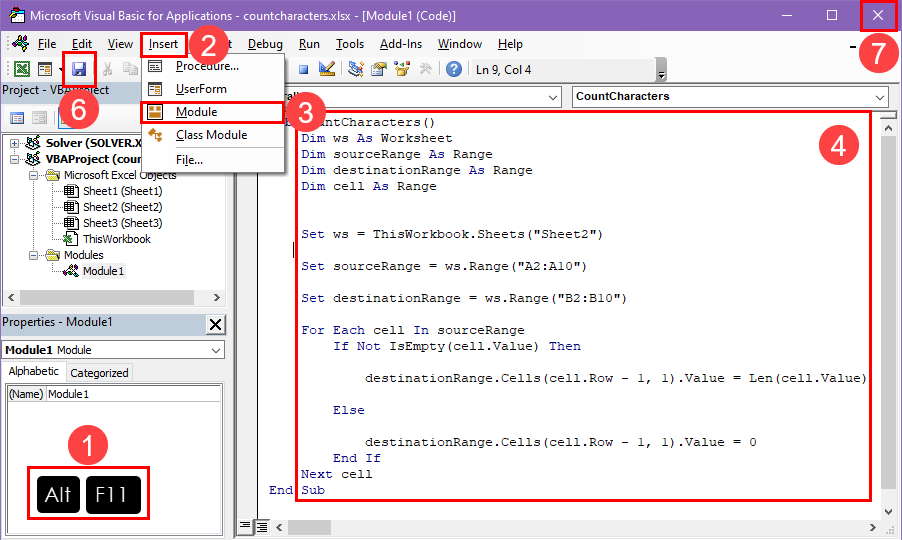Open the Window menu
902x540 pixels.
point(460,44)
